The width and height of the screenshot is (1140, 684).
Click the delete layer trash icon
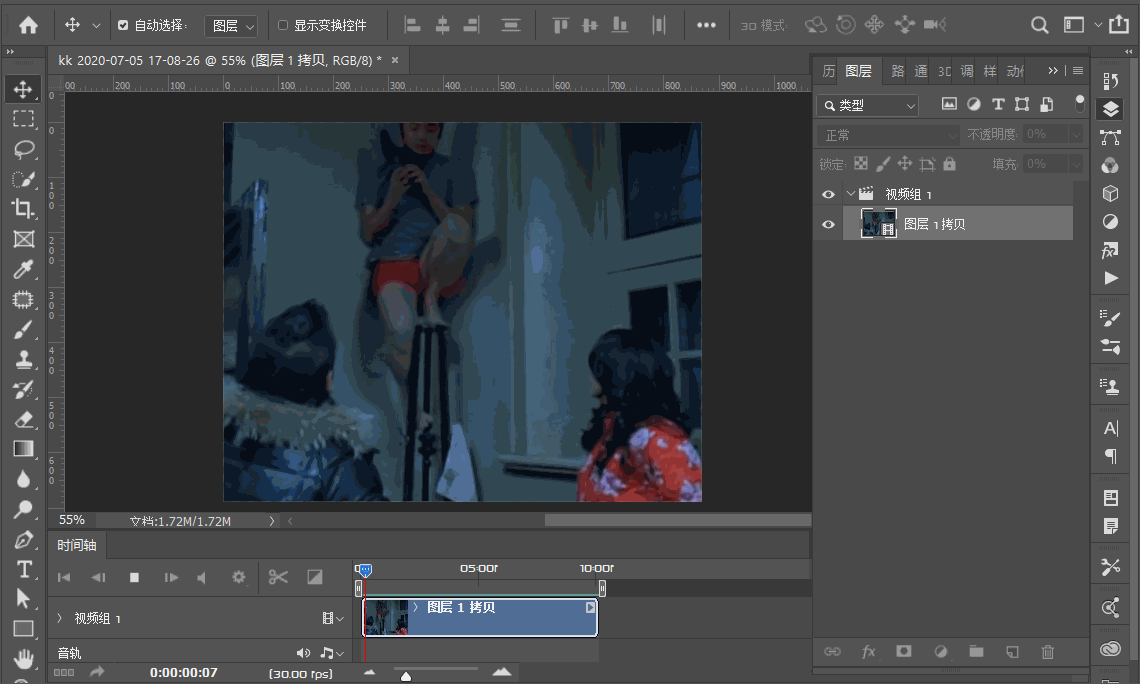tap(1047, 652)
